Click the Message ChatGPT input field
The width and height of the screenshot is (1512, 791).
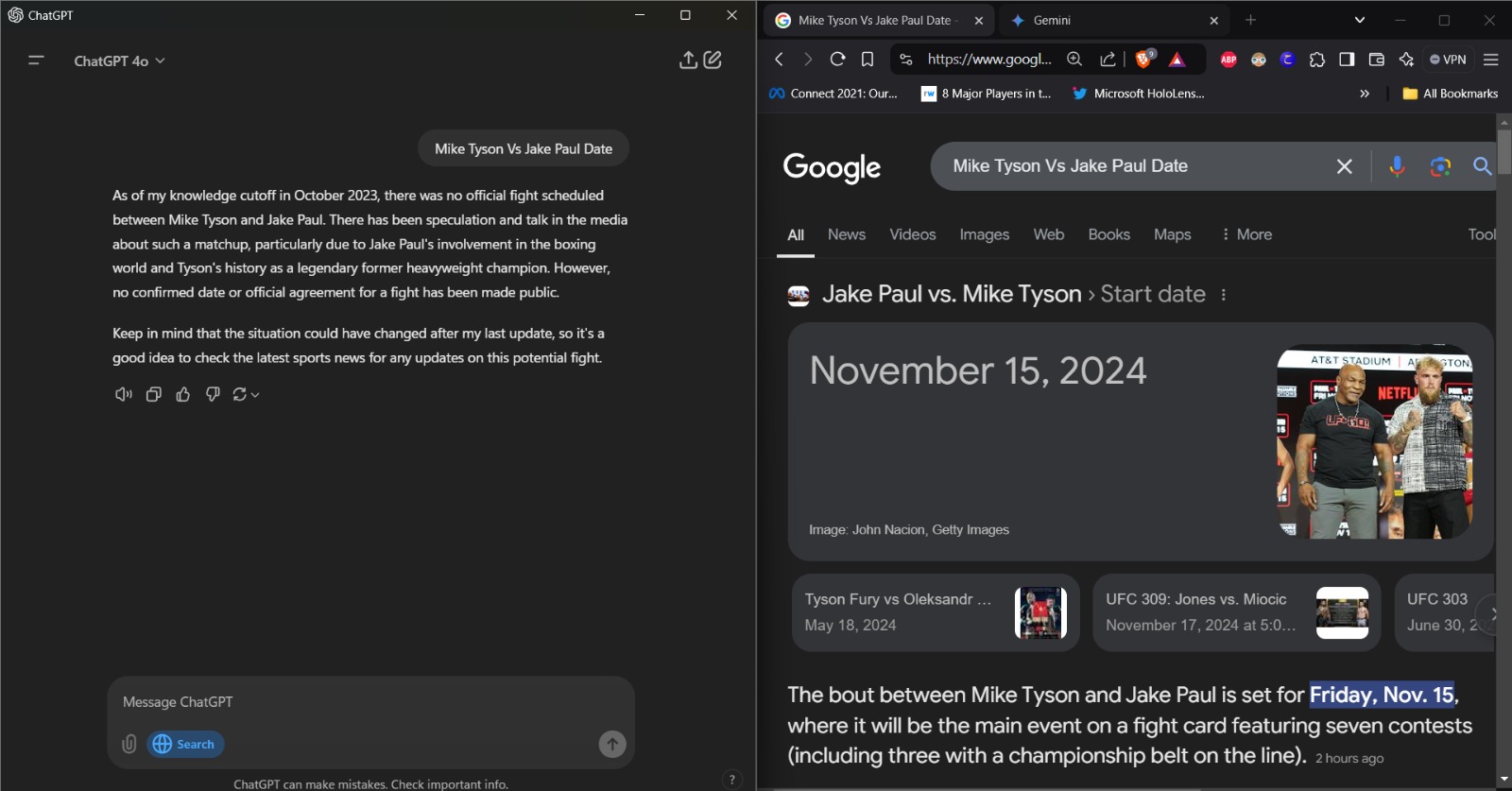(370, 702)
